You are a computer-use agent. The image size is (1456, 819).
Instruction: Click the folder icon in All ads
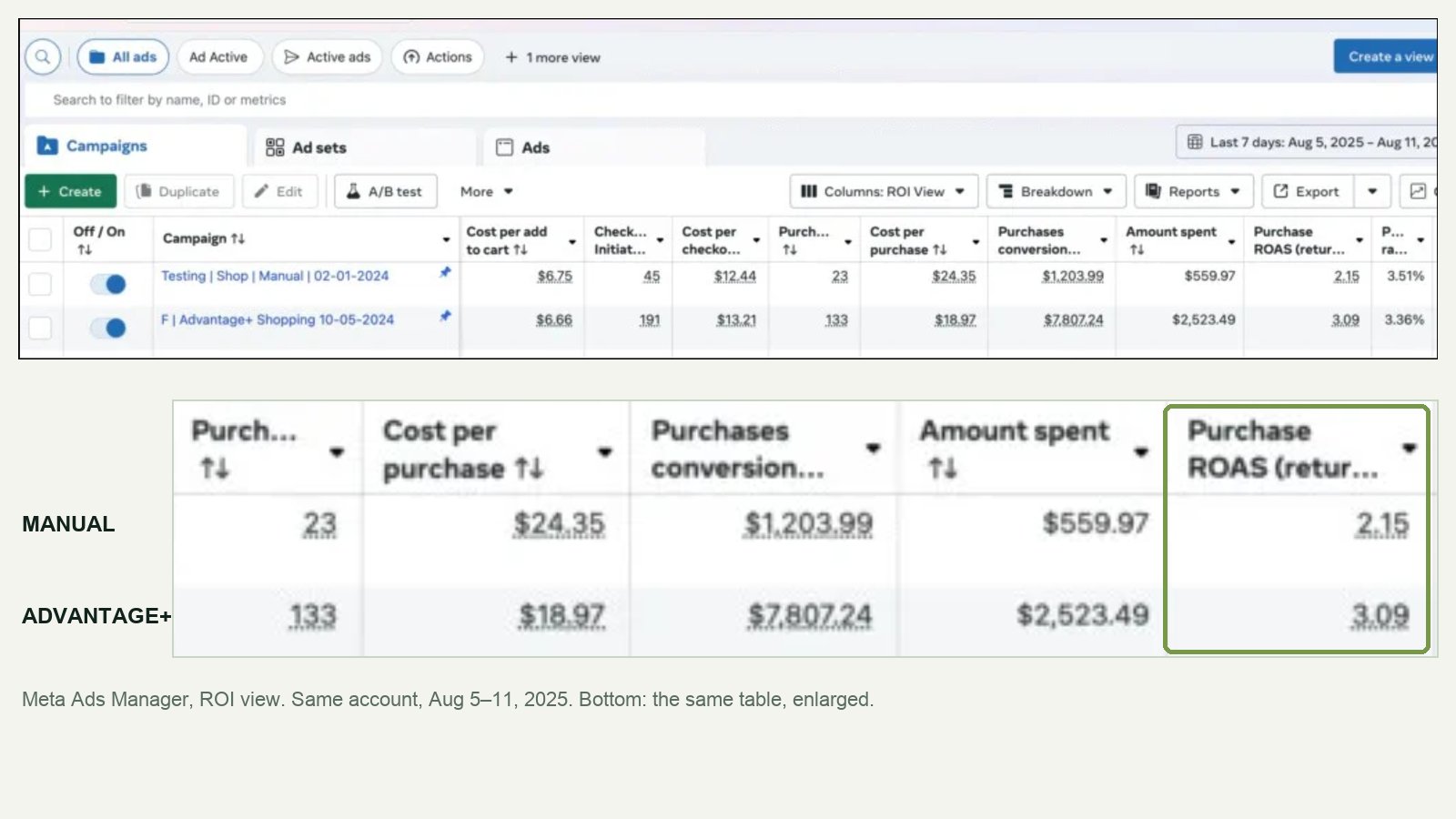97,56
